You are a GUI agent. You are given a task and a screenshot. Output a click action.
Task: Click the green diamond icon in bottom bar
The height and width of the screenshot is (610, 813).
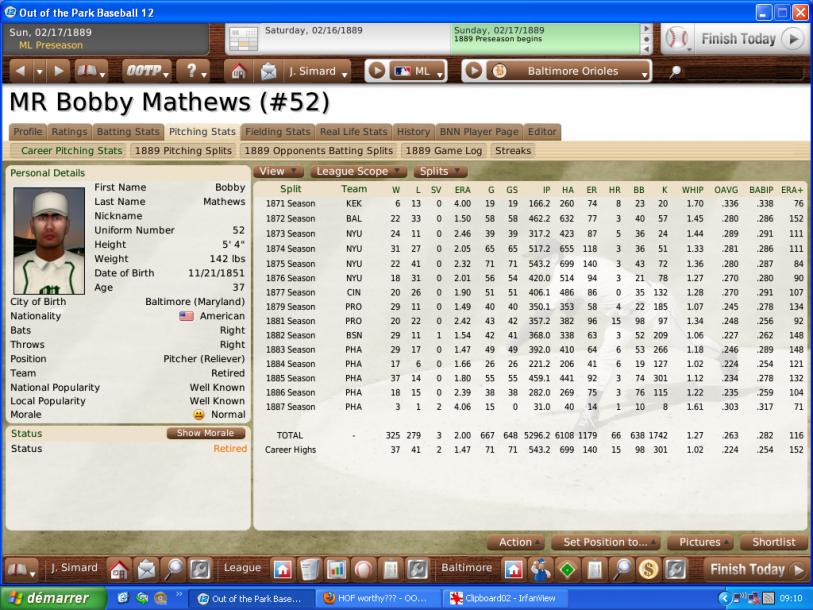(x=567, y=569)
